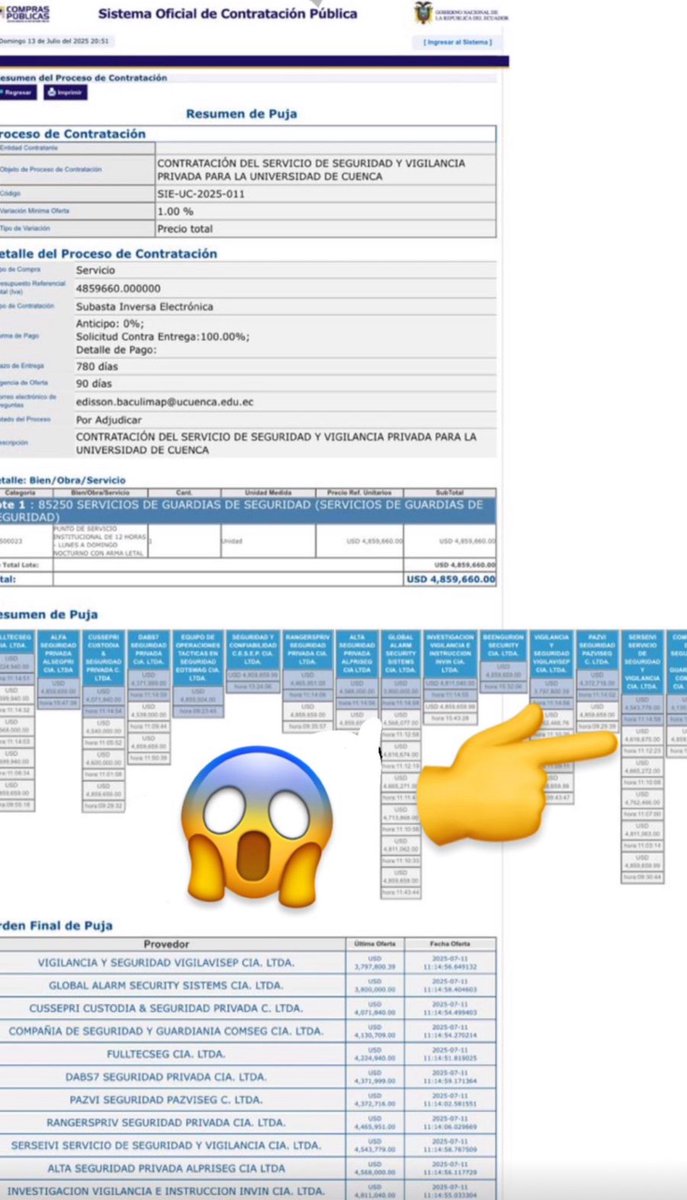The width and height of the screenshot is (687, 1200).
Task: Click the blue lot row 85250 Servicios de Guardias
Action: tap(247, 511)
